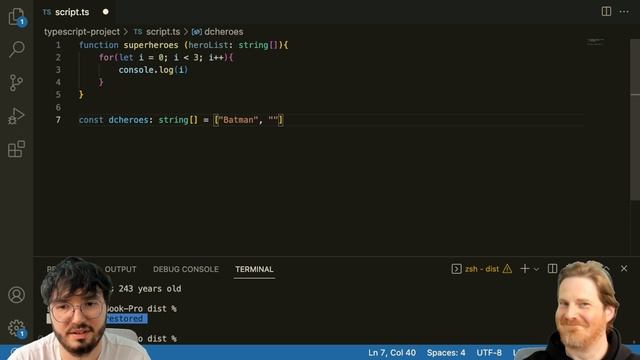Image resolution: width=640 pixels, height=360 pixels.
Task: Click the unsaved dot on script.ts tab
Action: point(106,12)
